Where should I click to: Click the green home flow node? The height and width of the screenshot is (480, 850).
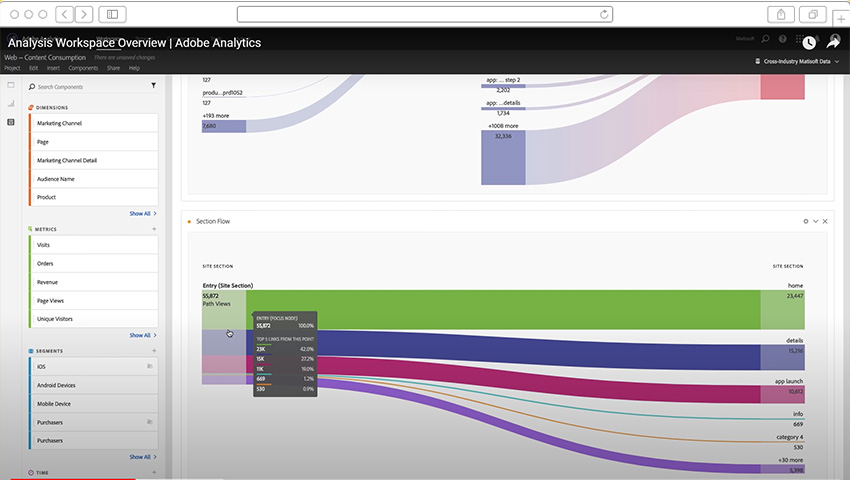[x=782, y=310]
